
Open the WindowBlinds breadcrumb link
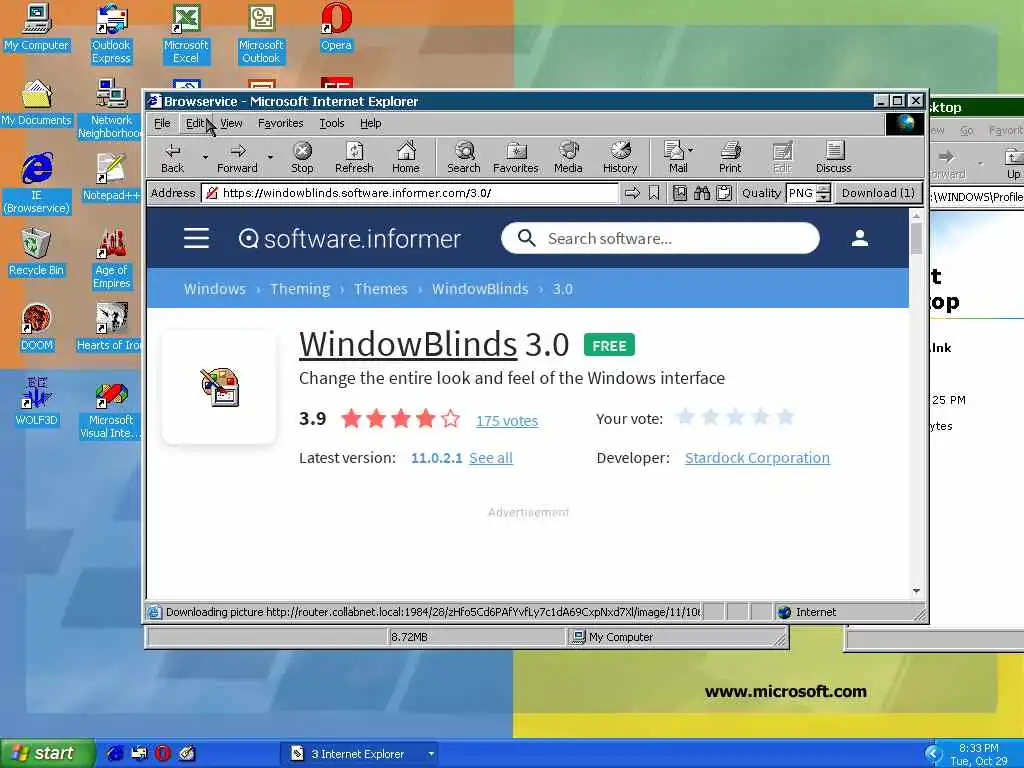pyautogui.click(x=480, y=289)
